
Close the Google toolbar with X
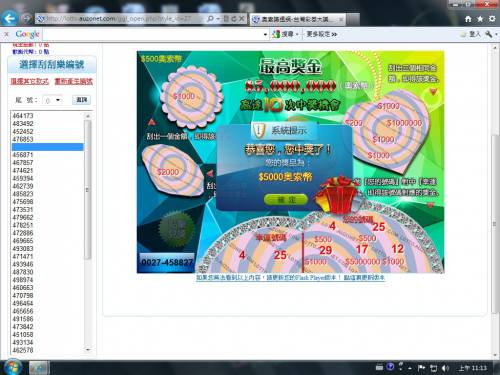[x=6, y=34]
